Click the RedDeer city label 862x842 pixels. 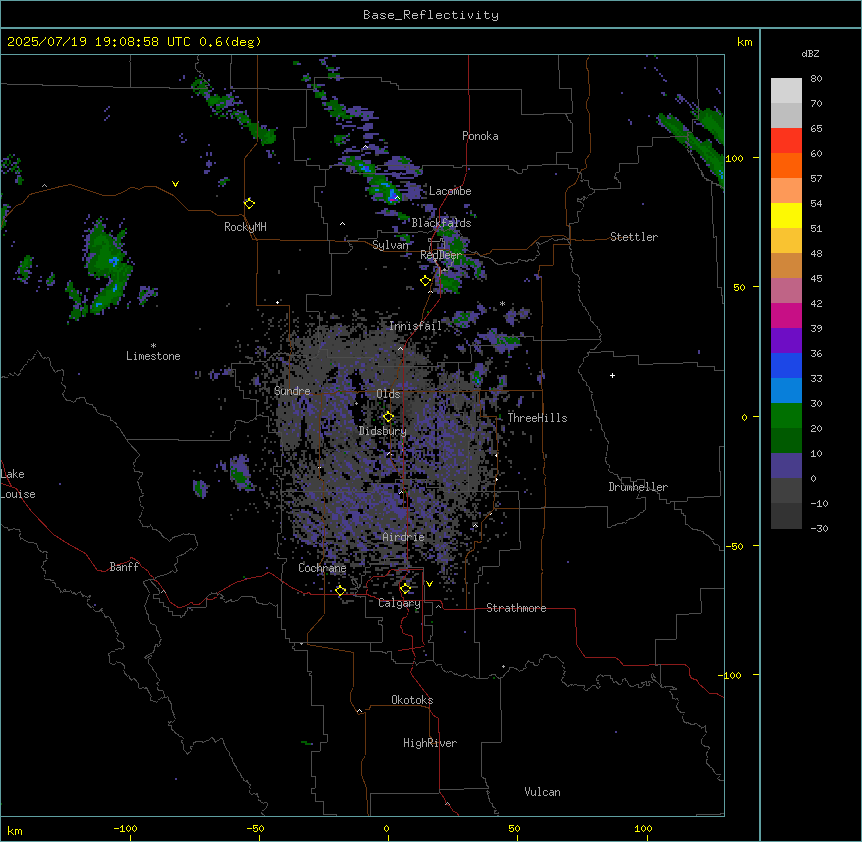pos(441,255)
